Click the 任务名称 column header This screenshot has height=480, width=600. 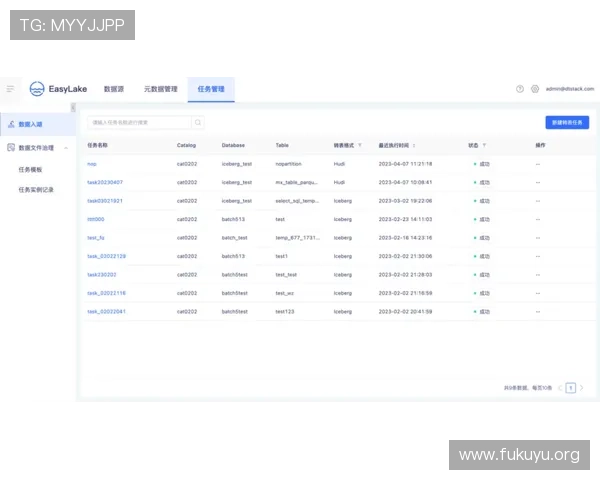click(97, 145)
